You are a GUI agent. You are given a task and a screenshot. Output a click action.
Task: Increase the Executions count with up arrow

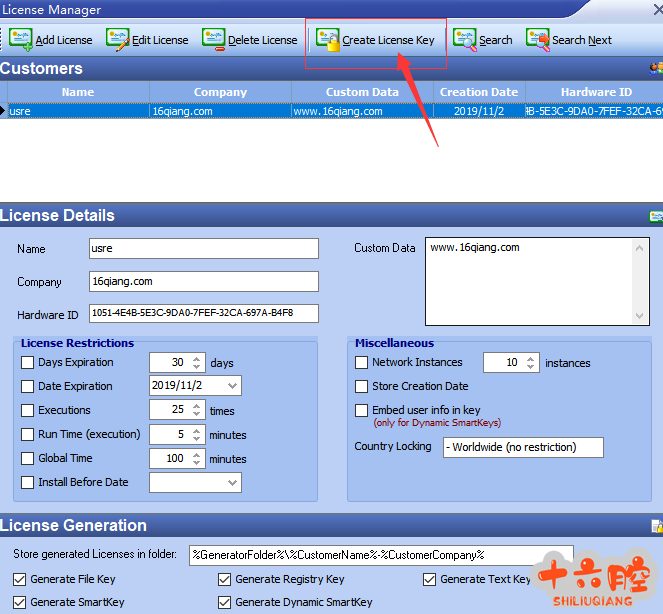click(x=197, y=405)
